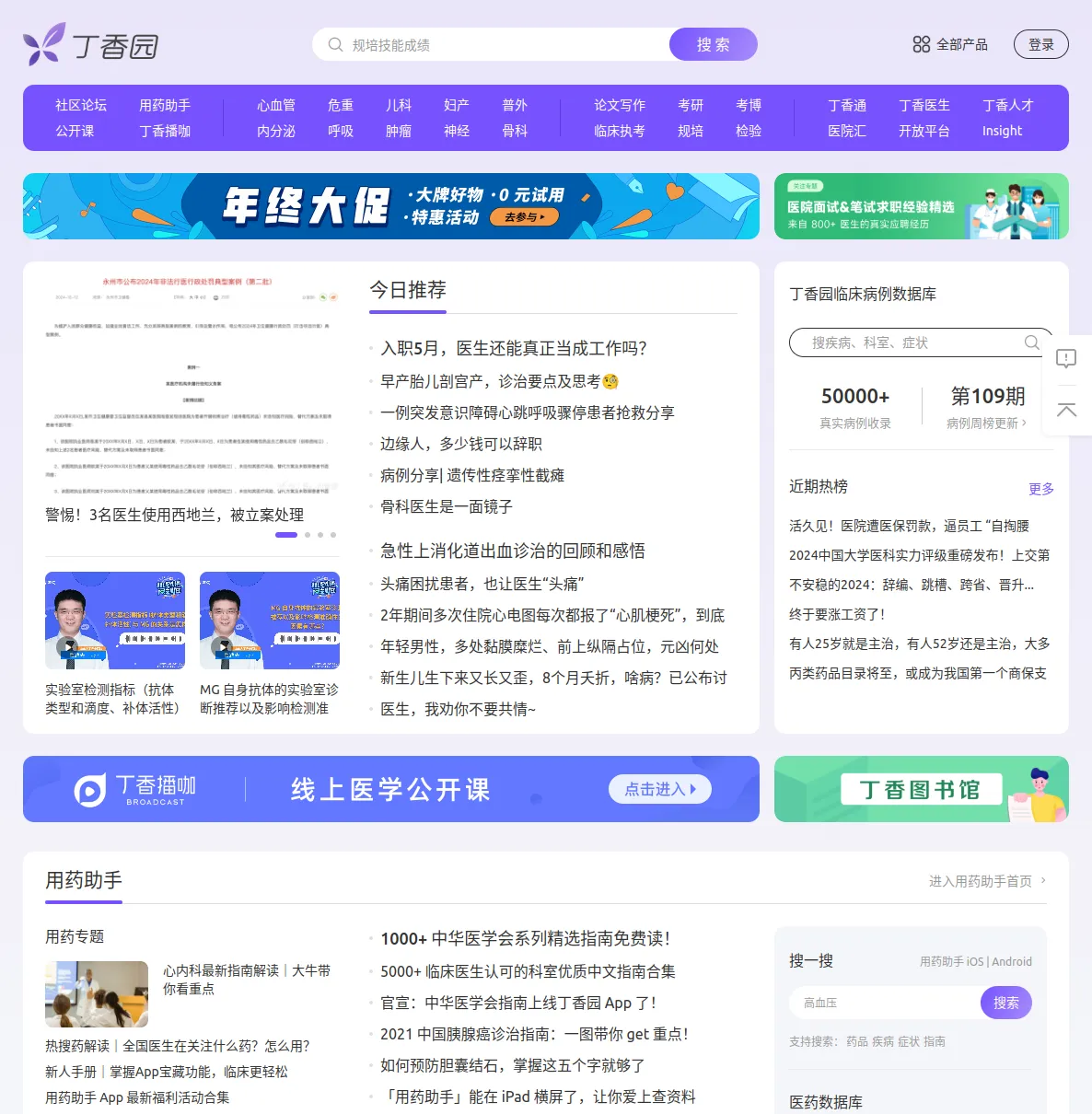Screen dimensions: 1092x1114
Task: Select the last carousel indicator dot
Action: (333, 535)
